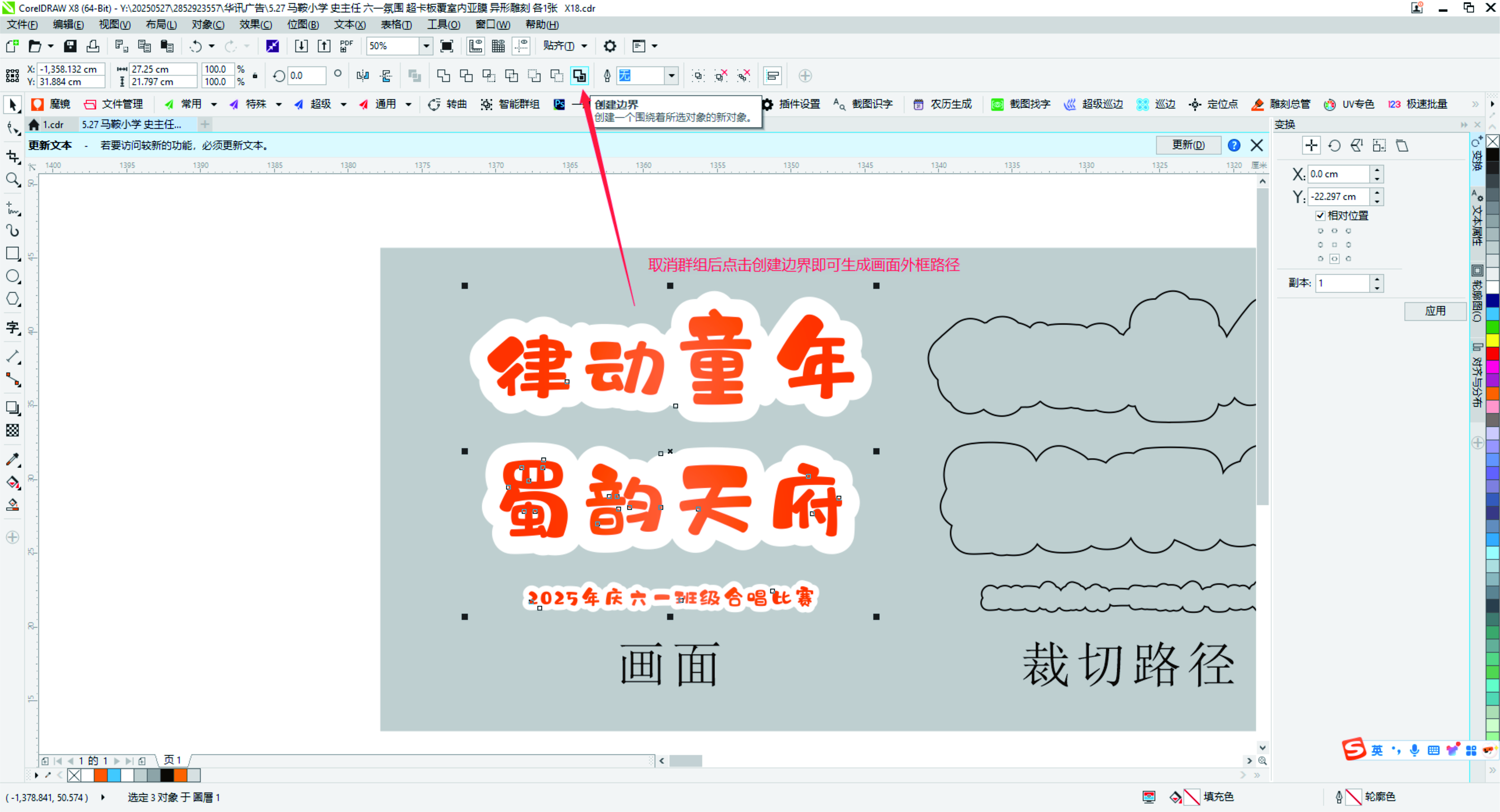Select the Zoom tool
Image resolution: width=1500 pixels, height=812 pixels.
(x=12, y=180)
